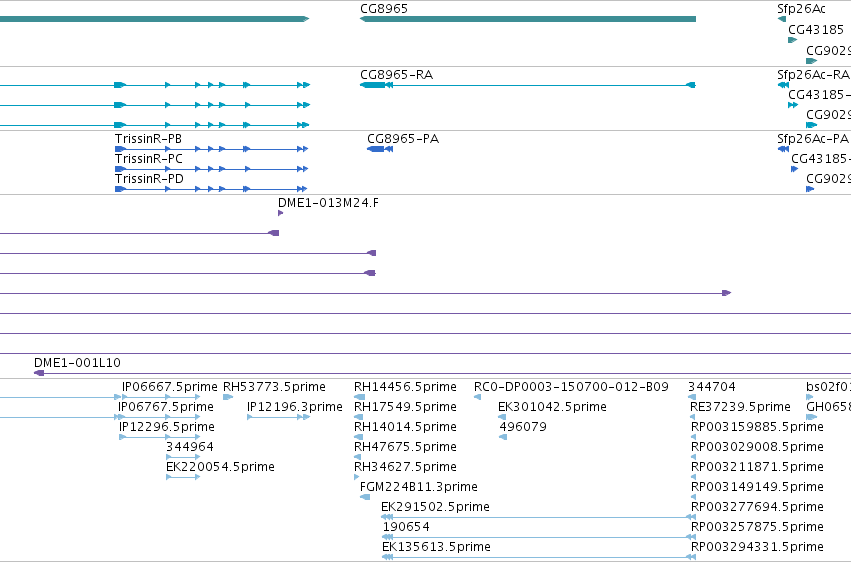Select the CG8965 gene label
This screenshot has width=851, height=562.
pyautogui.click(x=384, y=9)
